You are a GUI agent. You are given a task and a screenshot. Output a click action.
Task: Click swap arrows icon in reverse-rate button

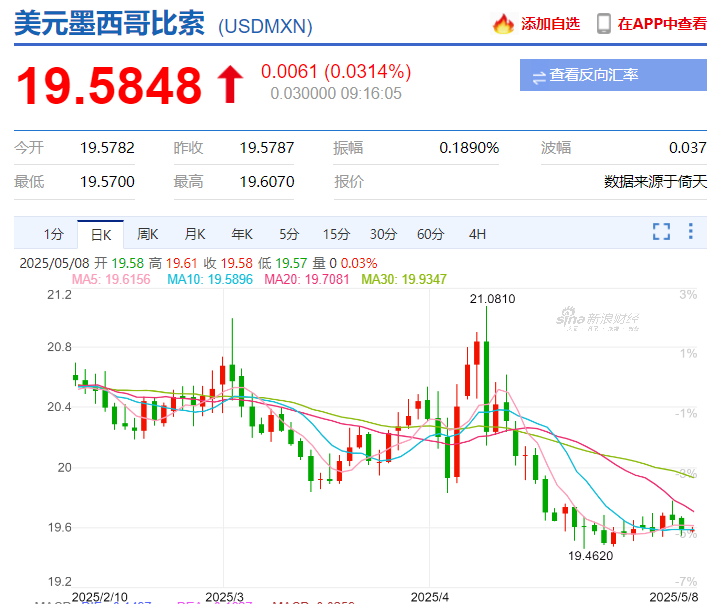click(x=539, y=78)
